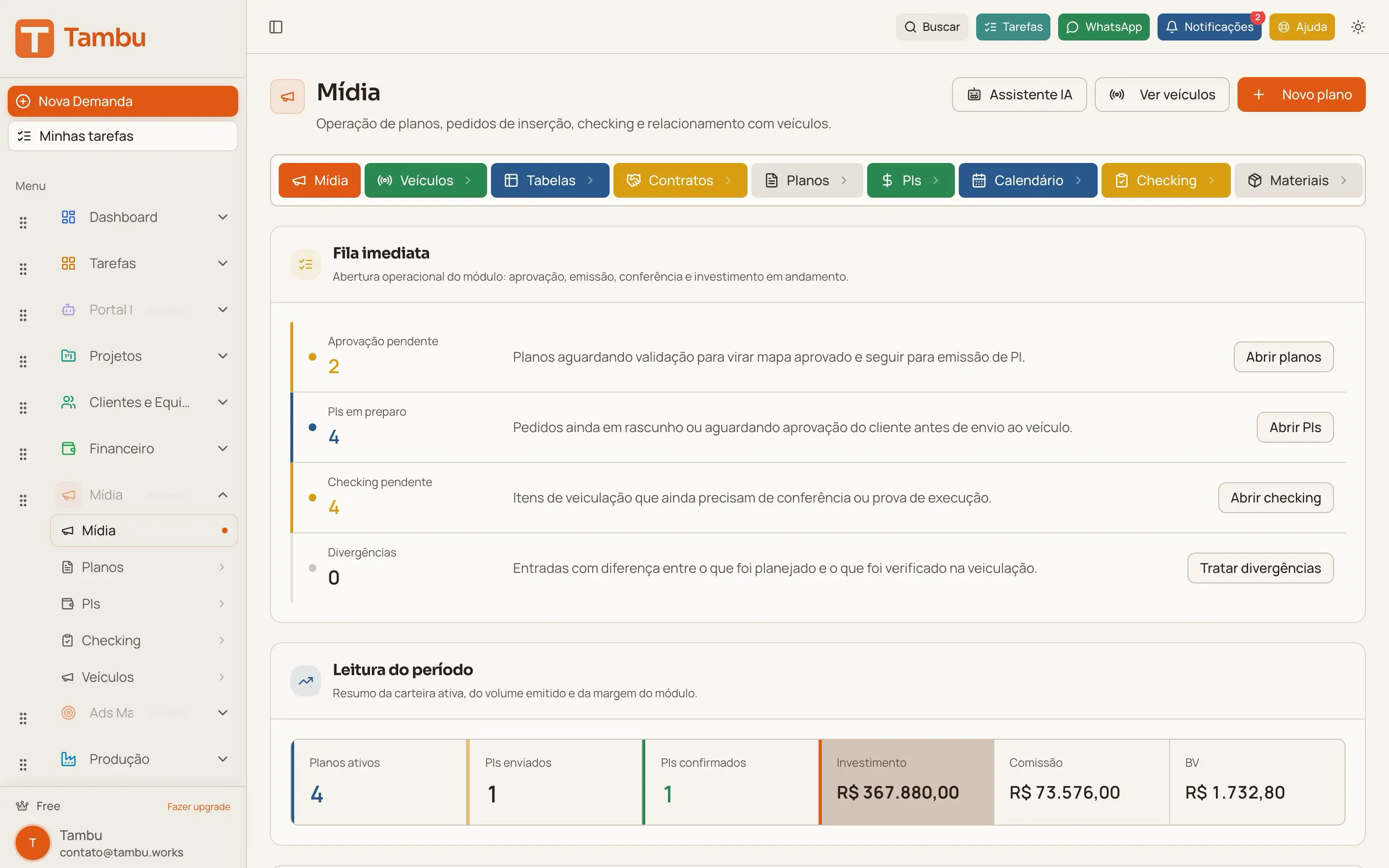Click the Novo plano button
1389x868 pixels.
1301,94
